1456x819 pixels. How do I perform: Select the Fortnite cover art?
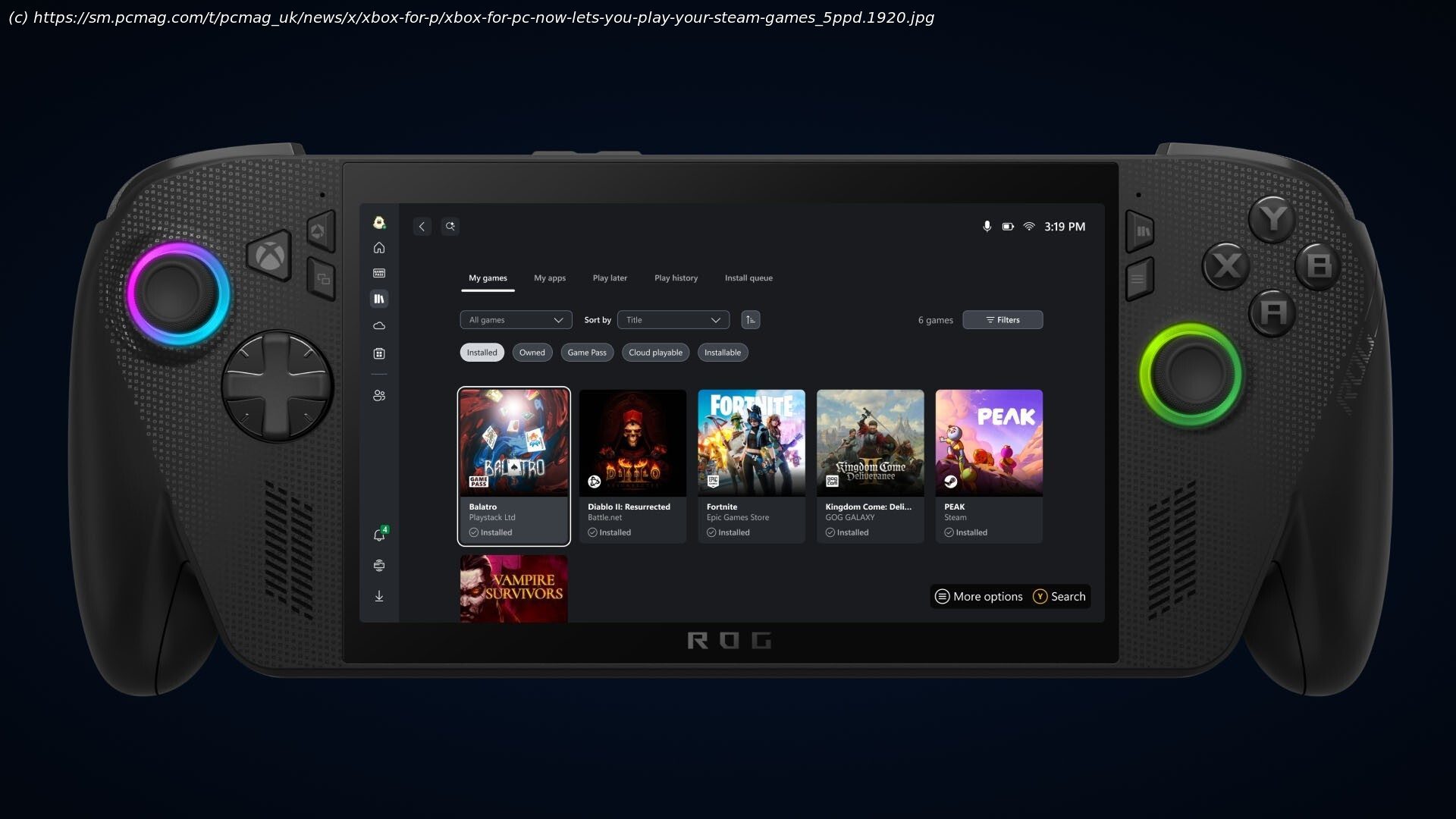tap(752, 444)
